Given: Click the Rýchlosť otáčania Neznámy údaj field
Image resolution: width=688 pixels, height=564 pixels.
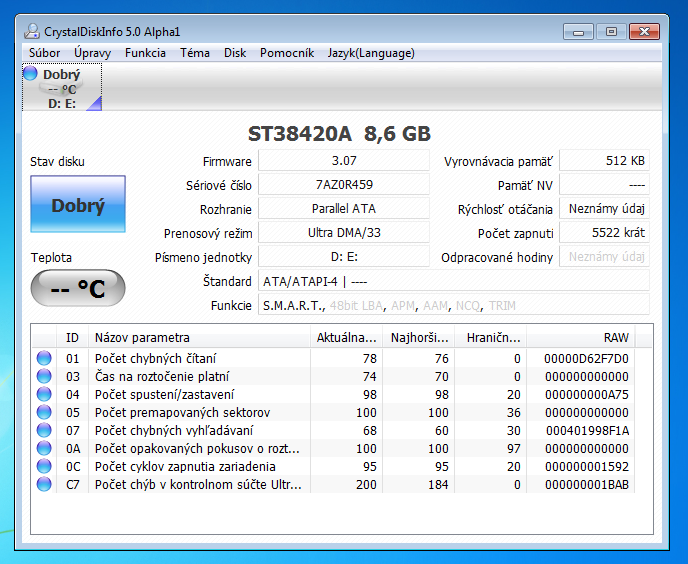Looking at the screenshot, I should tap(604, 208).
